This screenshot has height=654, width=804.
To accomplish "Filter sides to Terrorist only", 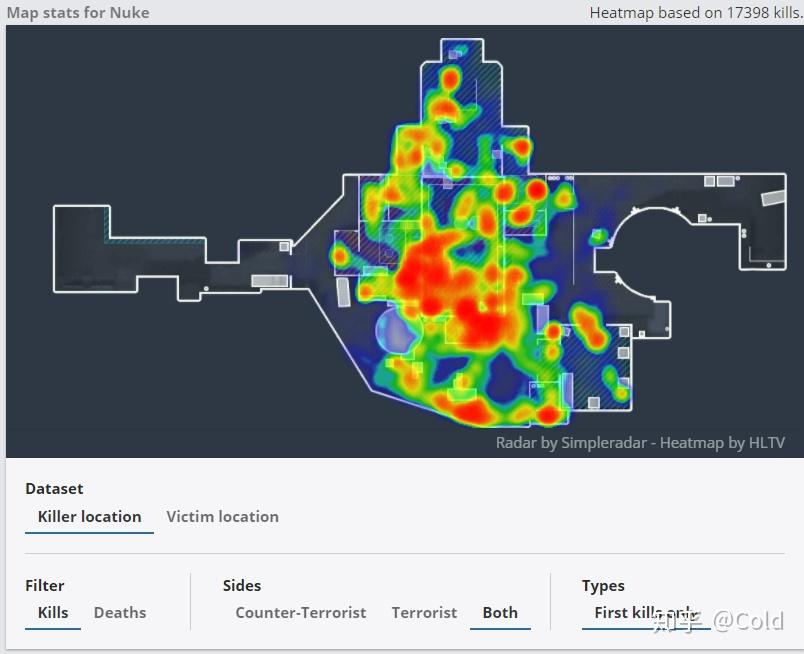I will 424,612.
